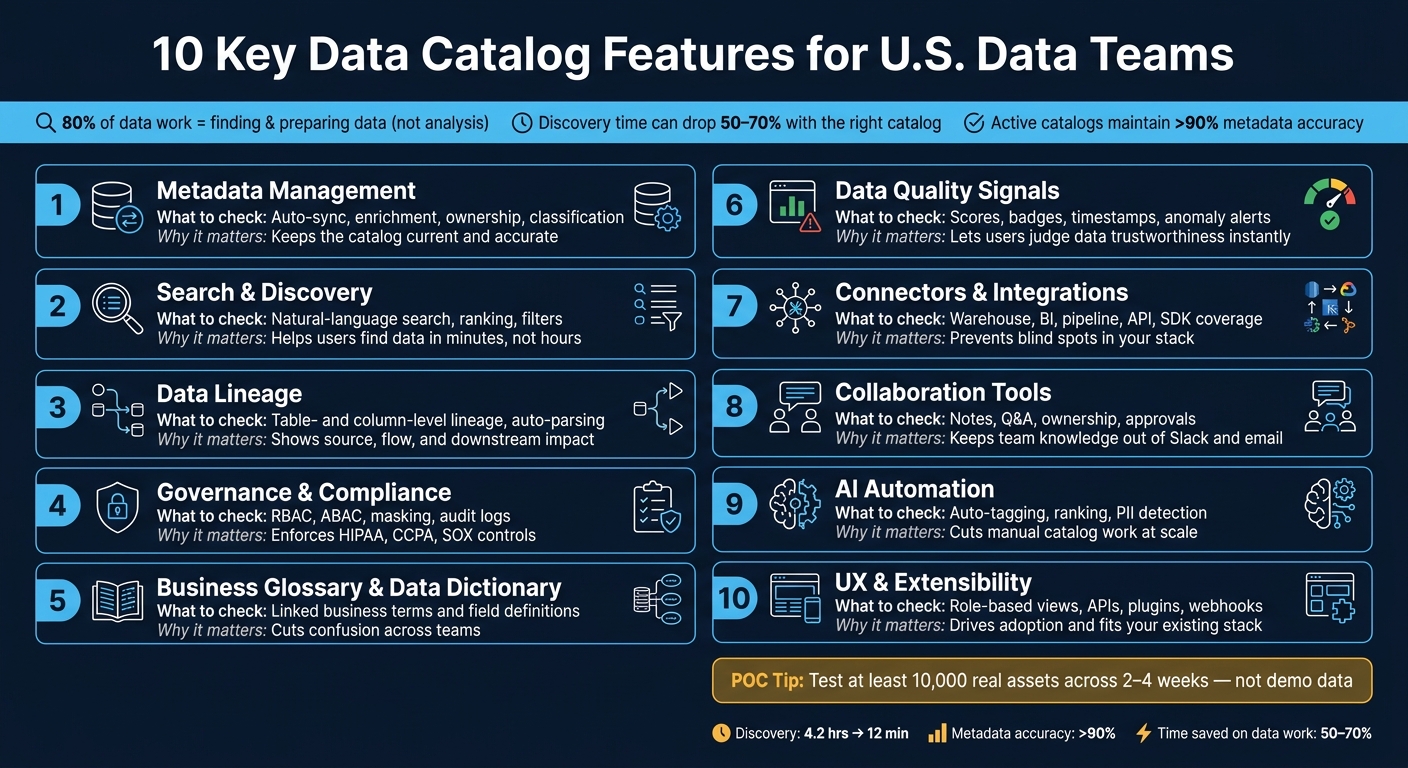
Task: Click the Metadata Management heading
Action: click(x=286, y=190)
